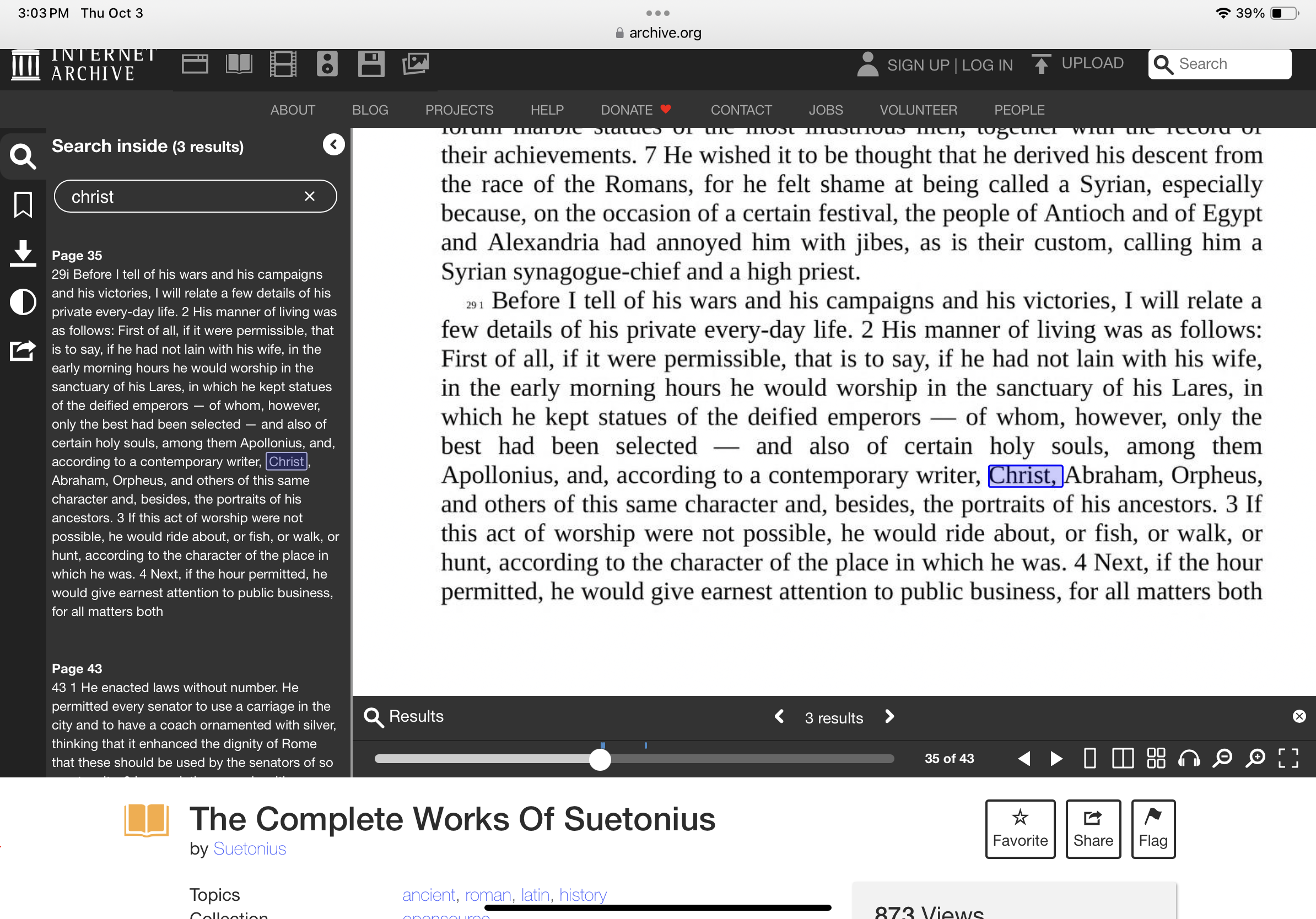1316x919 pixels.
Task: Open the DONATE menu item
Action: click(635, 110)
